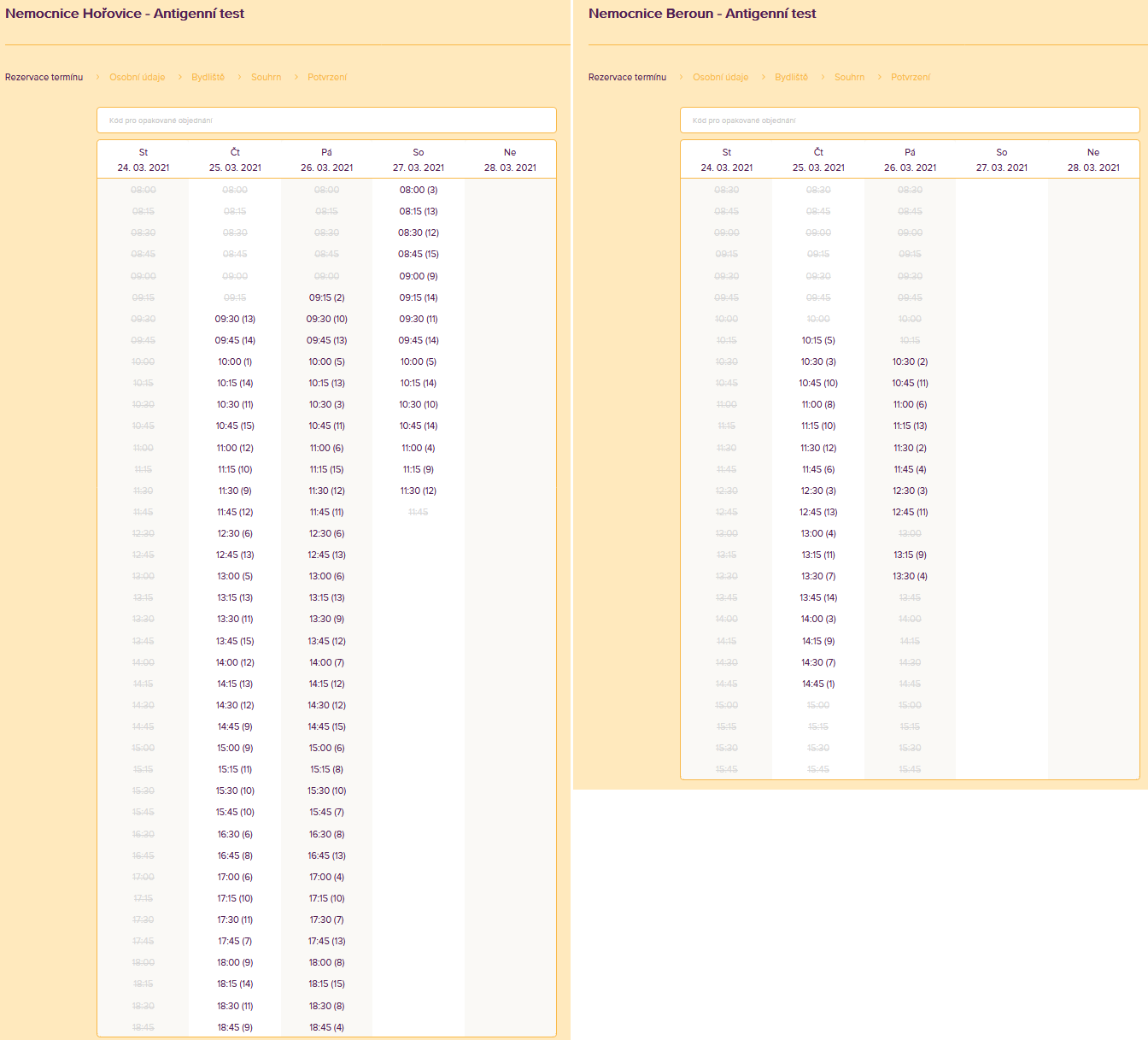The height and width of the screenshot is (1040, 1148).
Task: Open 'Souhrn' step in Beroun breadcrumb
Action: pyautogui.click(x=849, y=77)
